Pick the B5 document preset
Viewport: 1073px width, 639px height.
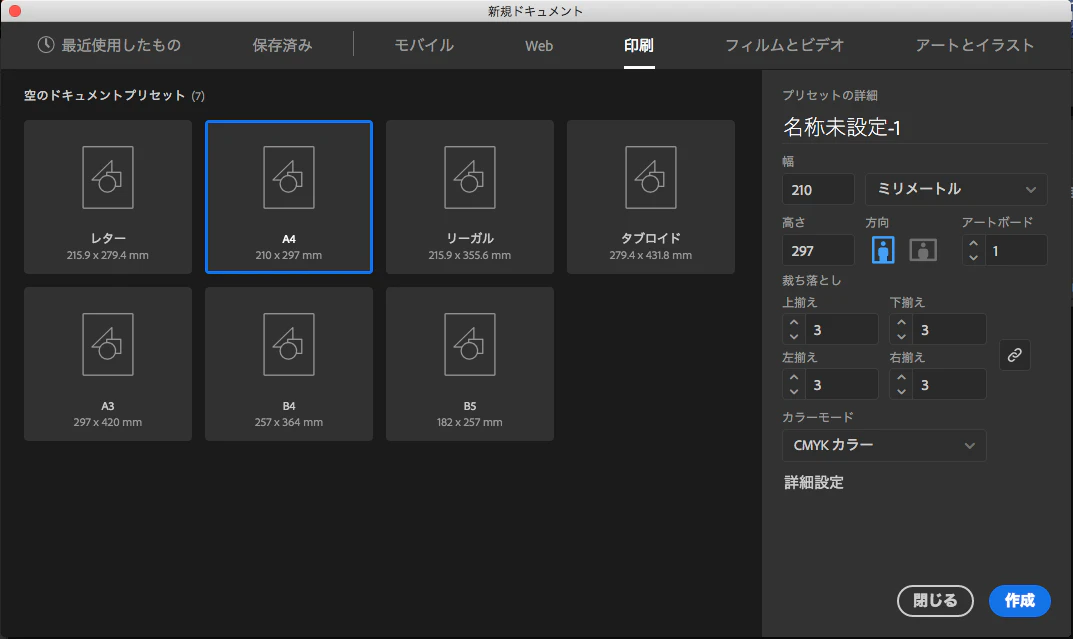[469, 364]
